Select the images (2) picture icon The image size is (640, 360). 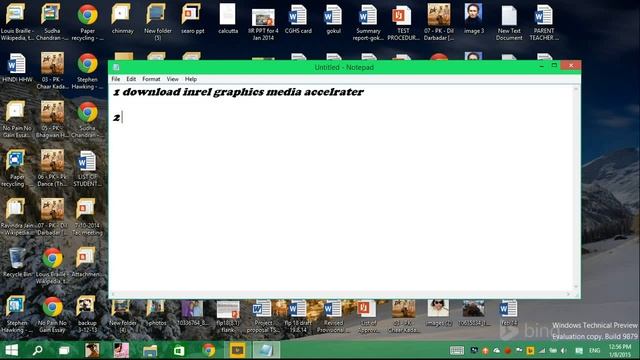coord(438,313)
